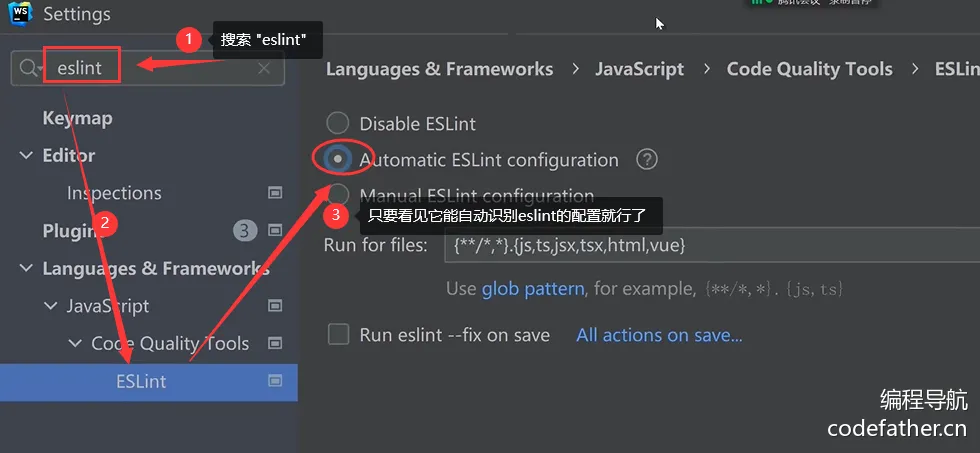Click the Editor tree item label

click(69, 156)
